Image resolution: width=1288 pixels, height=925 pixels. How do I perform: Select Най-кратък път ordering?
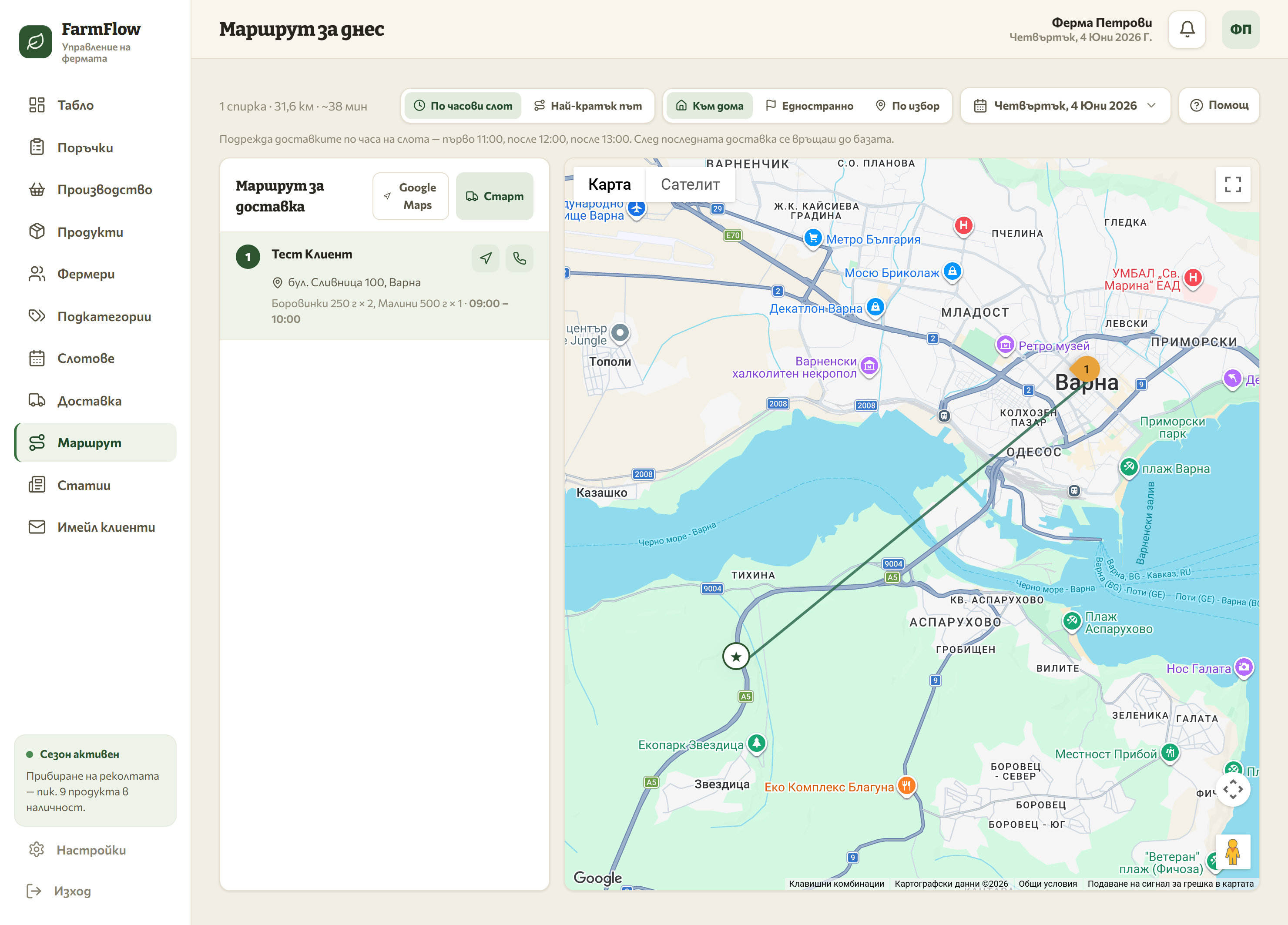point(588,106)
